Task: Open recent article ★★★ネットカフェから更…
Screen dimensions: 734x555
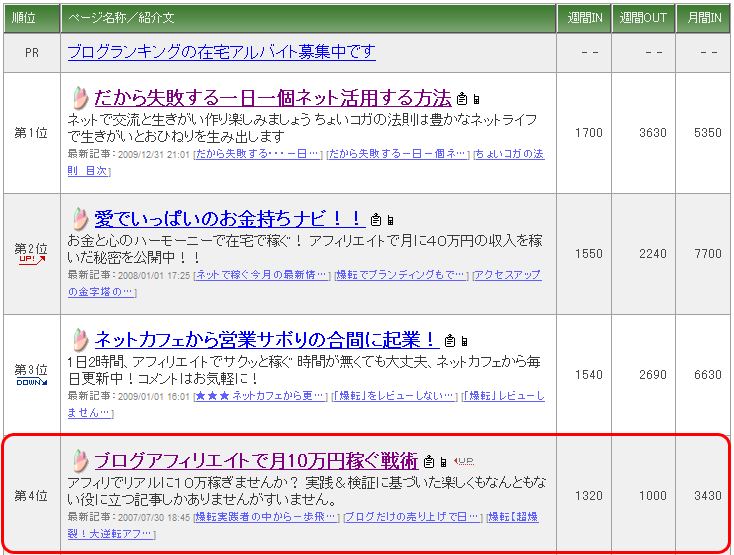Action: pyautogui.click(x=260, y=396)
